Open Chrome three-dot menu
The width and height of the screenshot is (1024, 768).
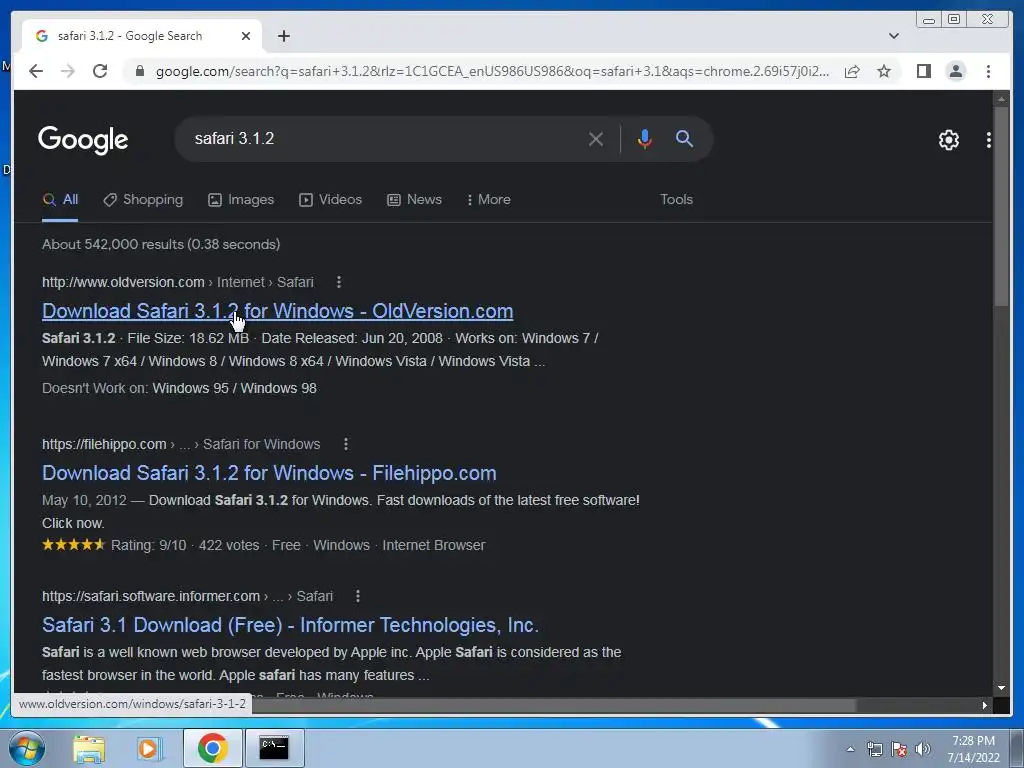coord(988,71)
